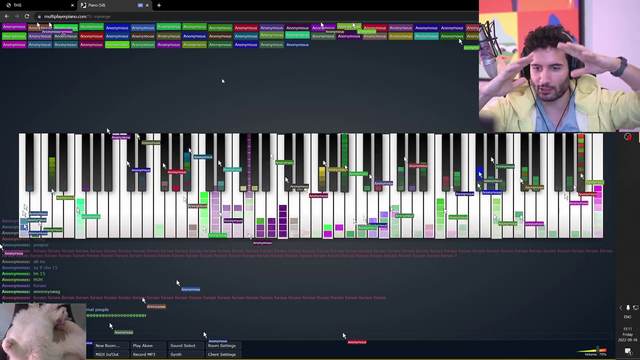
Task: Open the Synth panel
Action: 186,354
